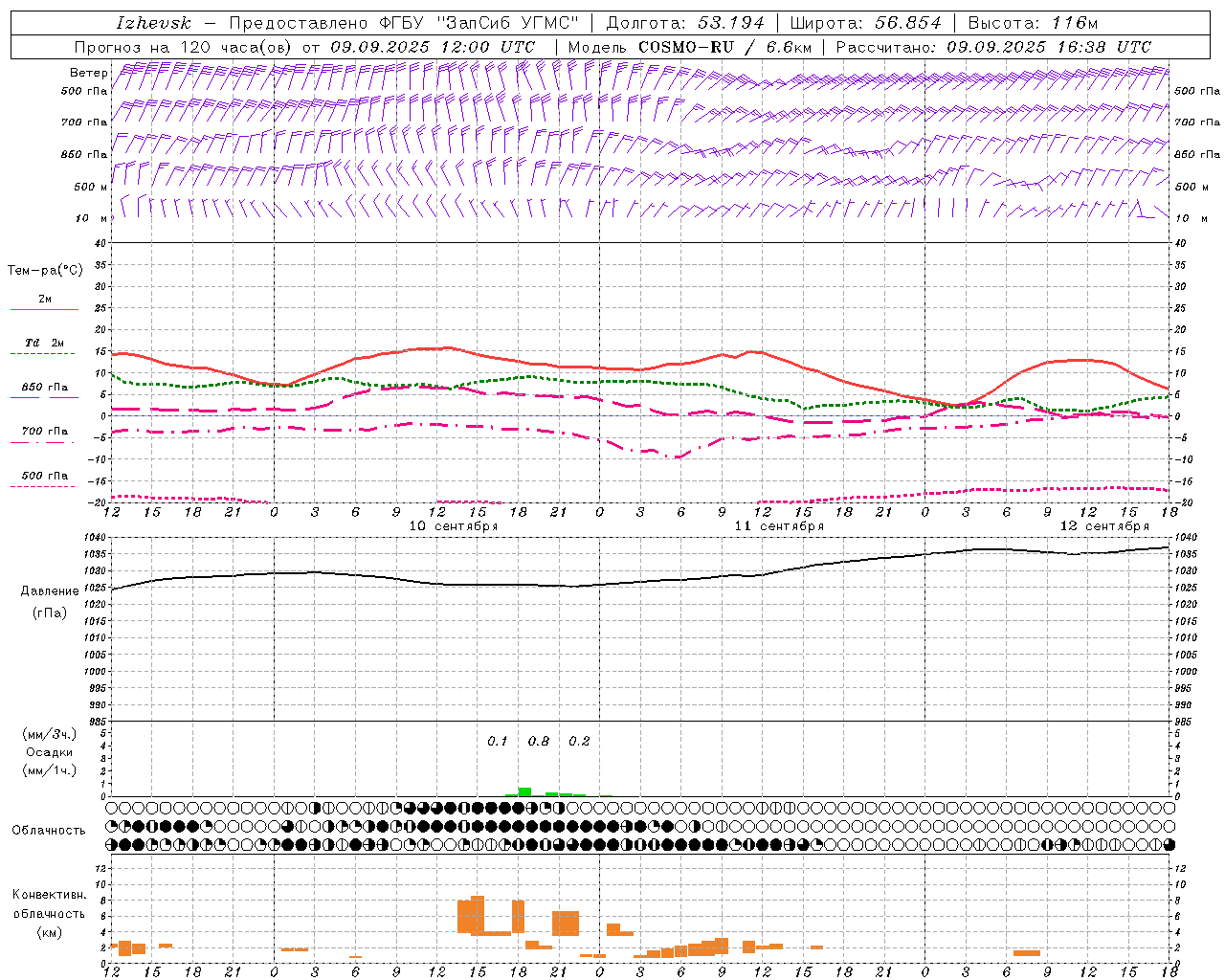Image resolution: width=1225 pixels, height=980 pixels.
Task: Click the tallest green precipitation bar
Action: (x=524, y=791)
